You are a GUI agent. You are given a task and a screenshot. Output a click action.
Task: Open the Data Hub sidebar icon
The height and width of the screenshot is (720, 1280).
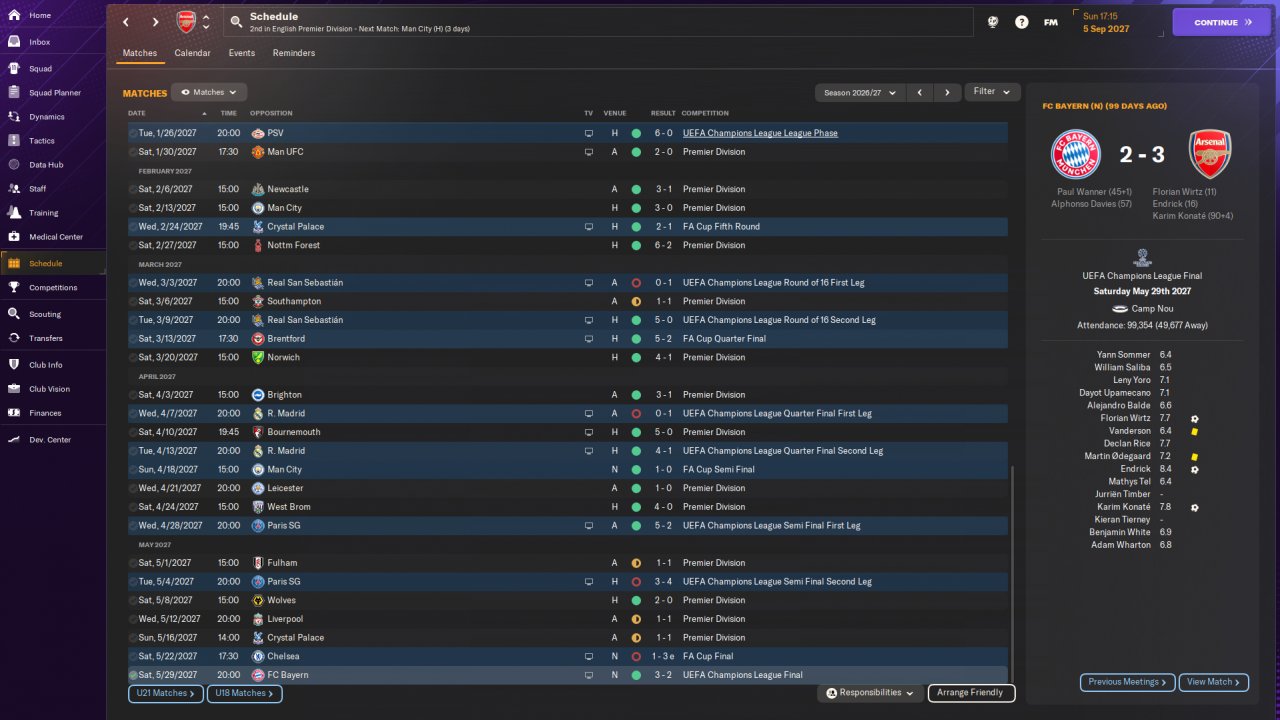pyautogui.click(x=14, y=165)
